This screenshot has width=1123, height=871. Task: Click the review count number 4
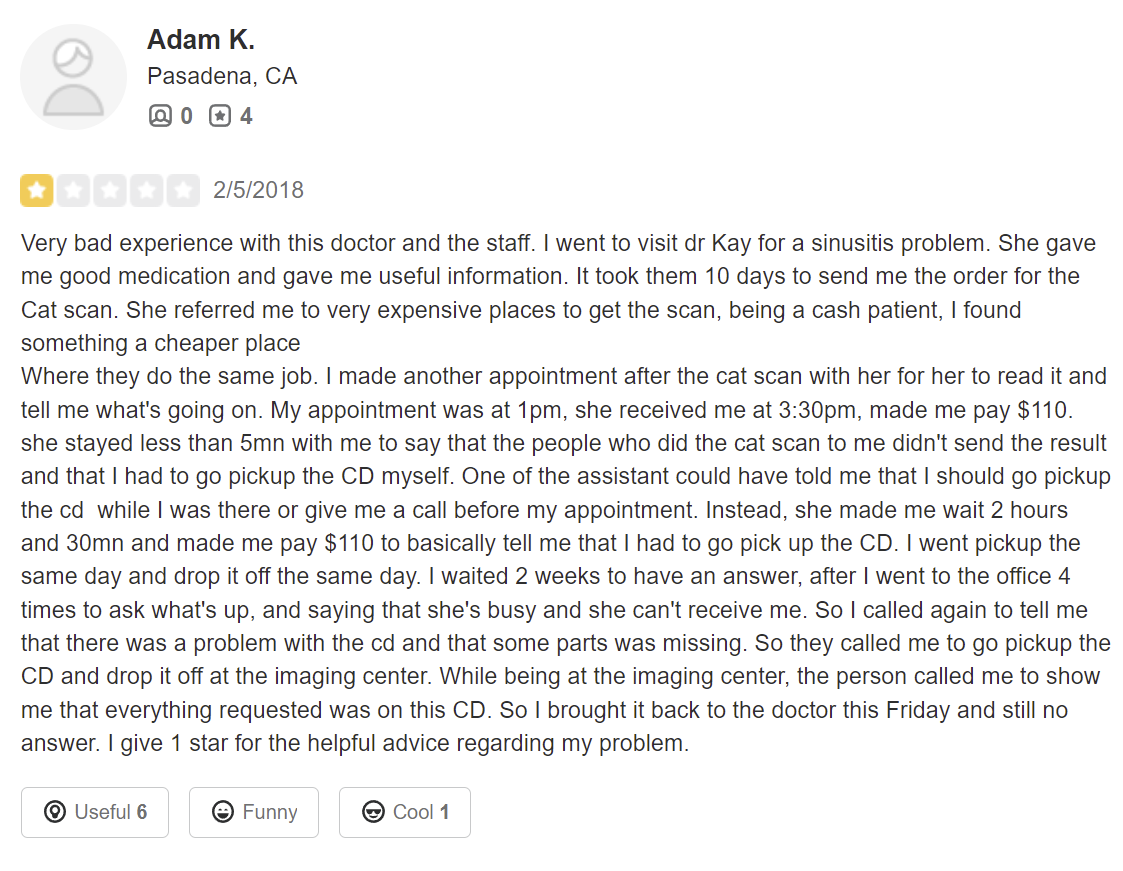tap(246, 116)
